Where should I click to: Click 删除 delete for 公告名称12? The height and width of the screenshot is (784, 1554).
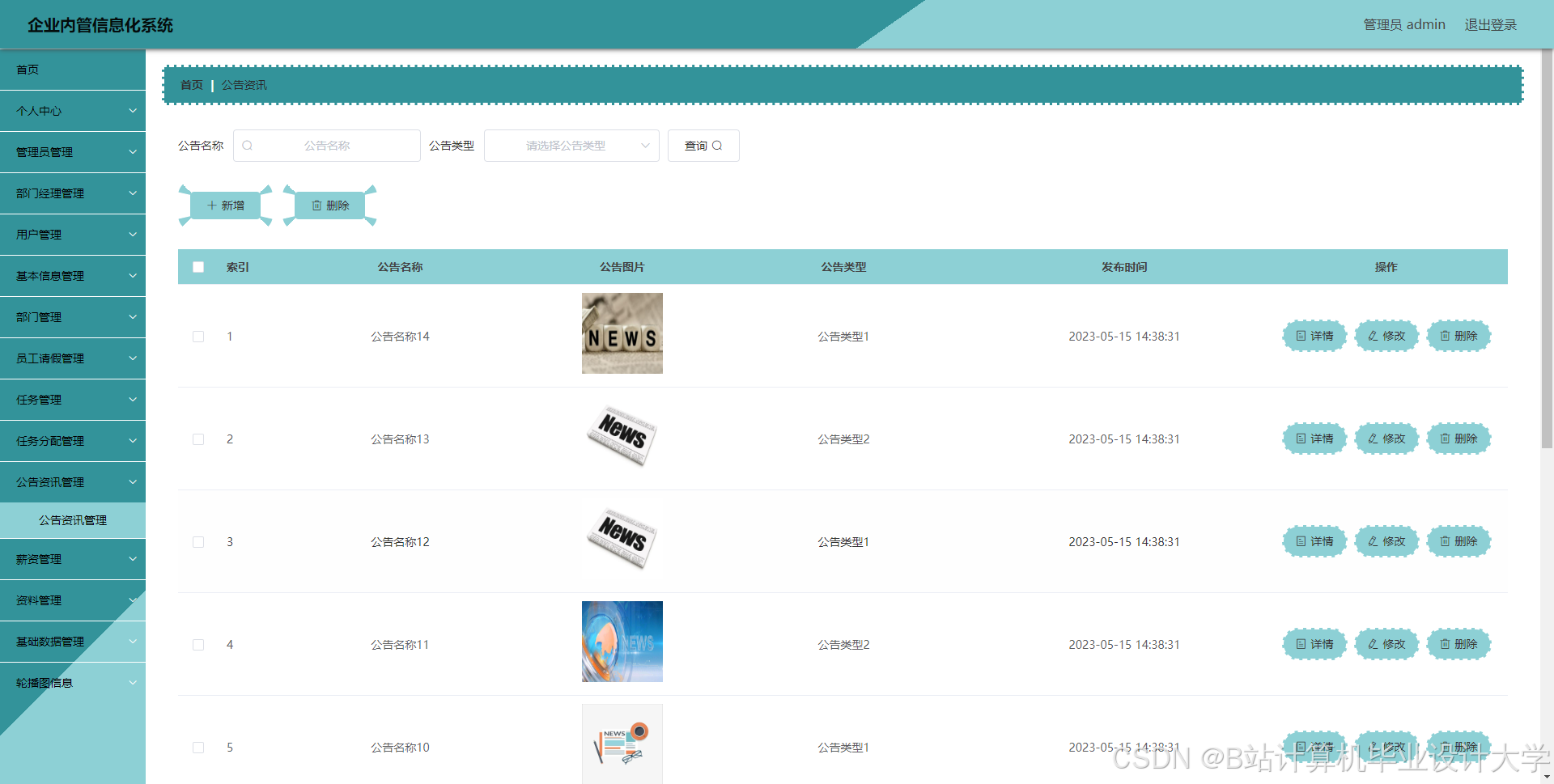1458,541
